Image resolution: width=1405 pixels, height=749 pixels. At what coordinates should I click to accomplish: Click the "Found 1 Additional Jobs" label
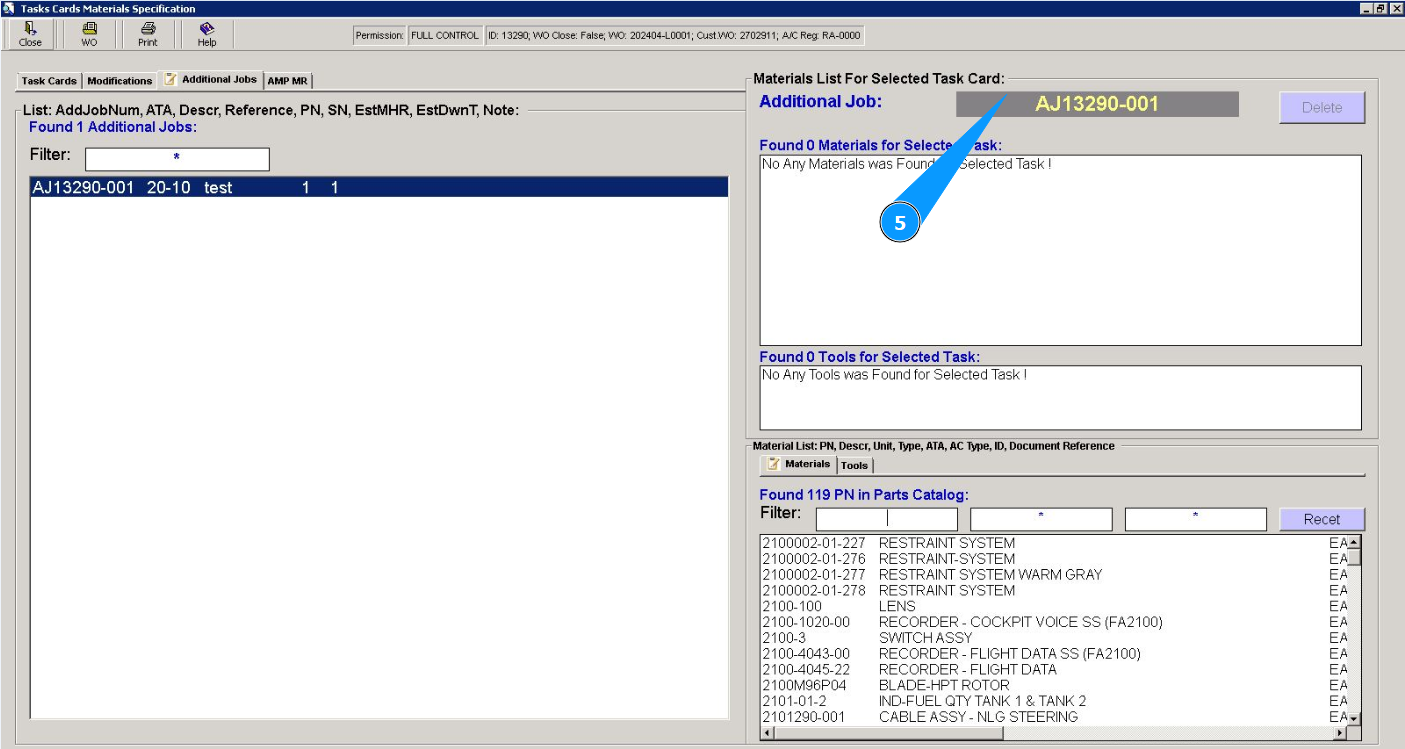(113, 127)
